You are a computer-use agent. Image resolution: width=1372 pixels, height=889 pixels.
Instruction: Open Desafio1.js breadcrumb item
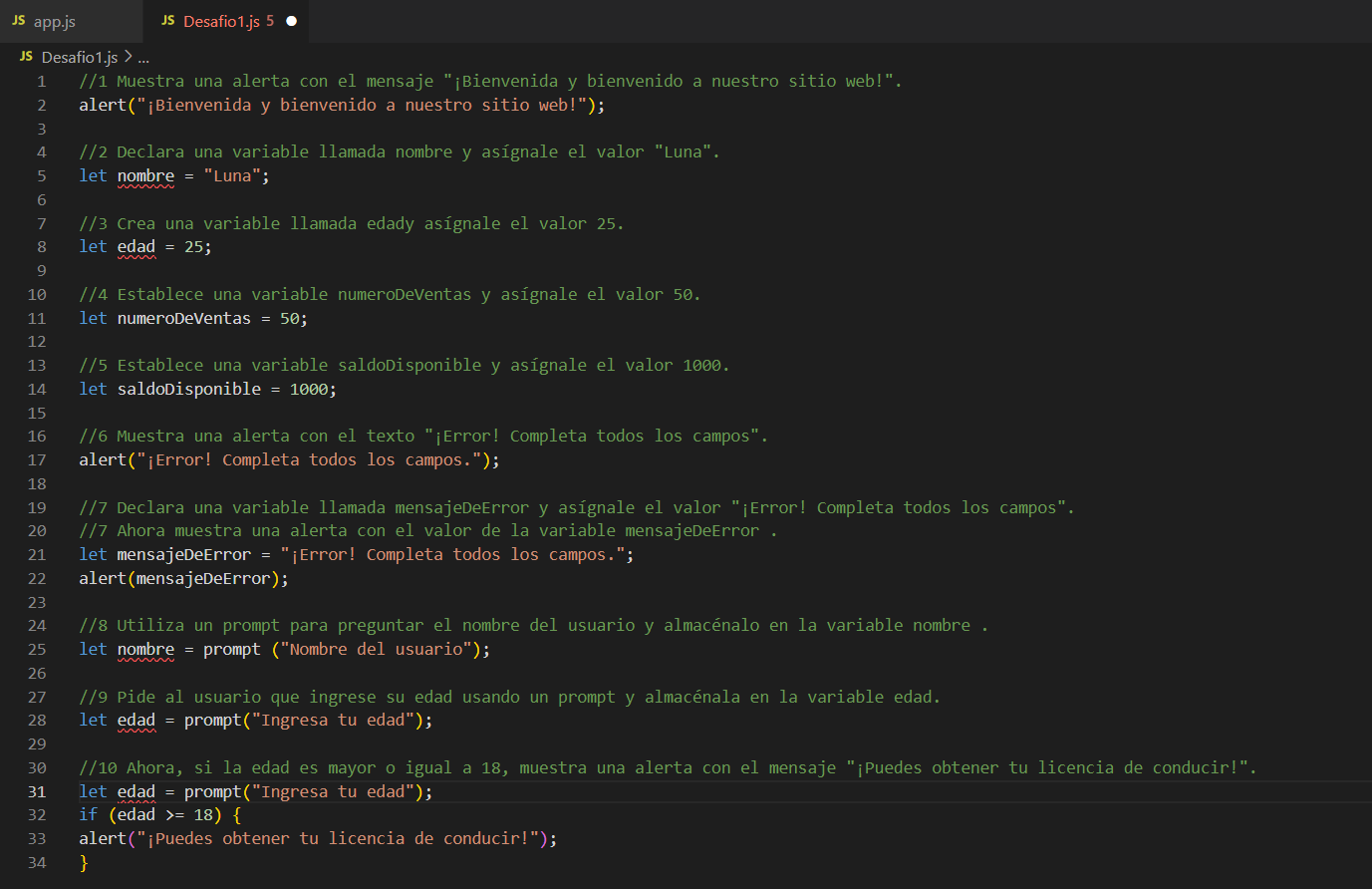(80, 57)
